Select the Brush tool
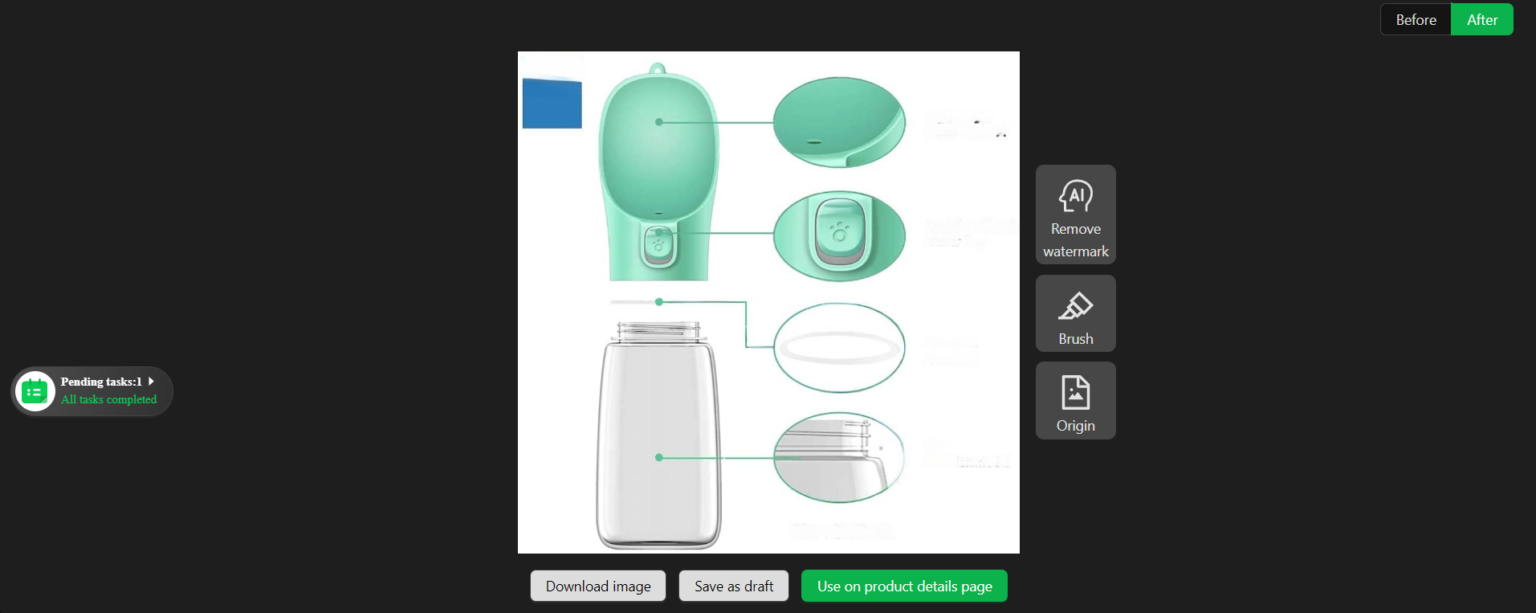The height and width of the screenshot is (613, 1536). 1075,313
